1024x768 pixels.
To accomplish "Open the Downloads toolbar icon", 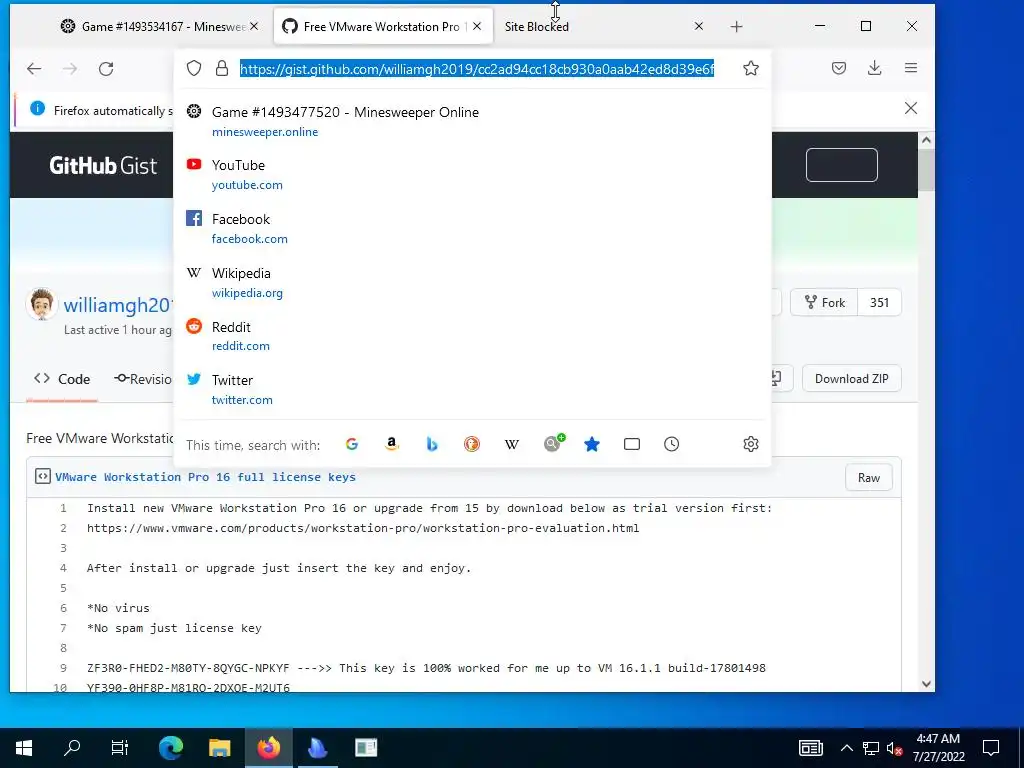I will tap(874, 68).
